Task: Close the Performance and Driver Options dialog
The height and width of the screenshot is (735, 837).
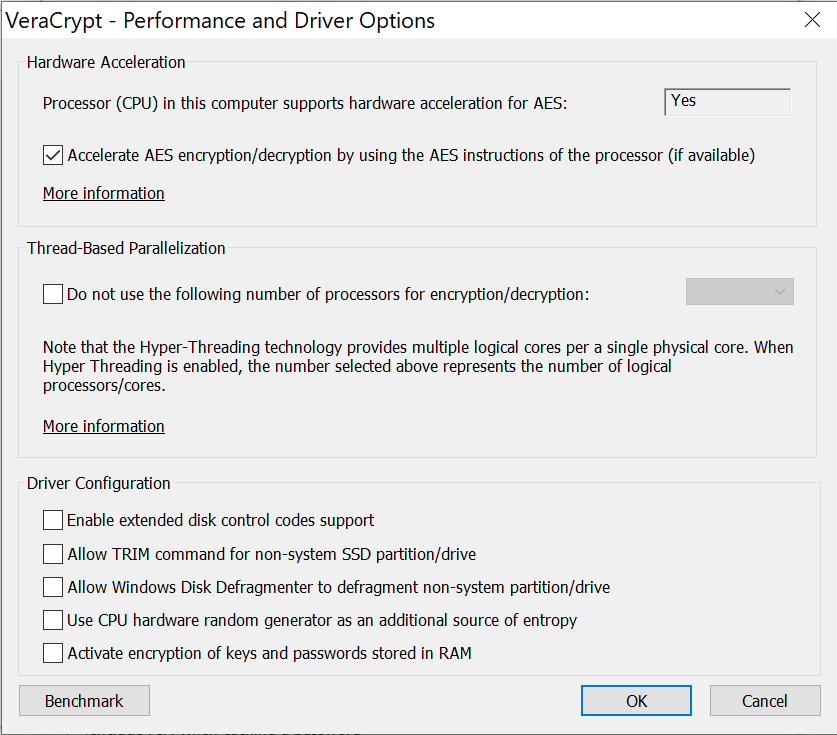Action: tap(812, 20)
